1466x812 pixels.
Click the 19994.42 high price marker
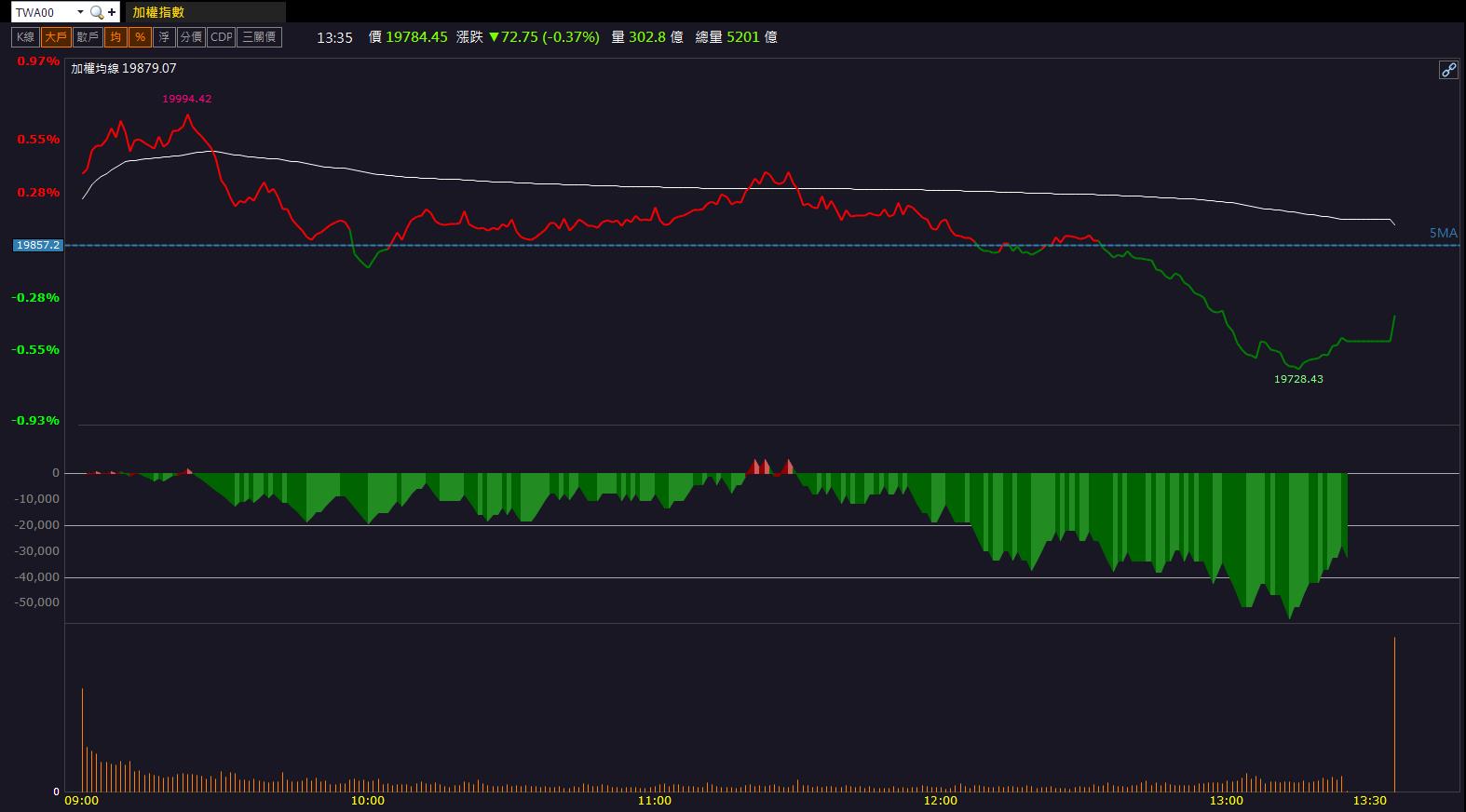(186, 99)
